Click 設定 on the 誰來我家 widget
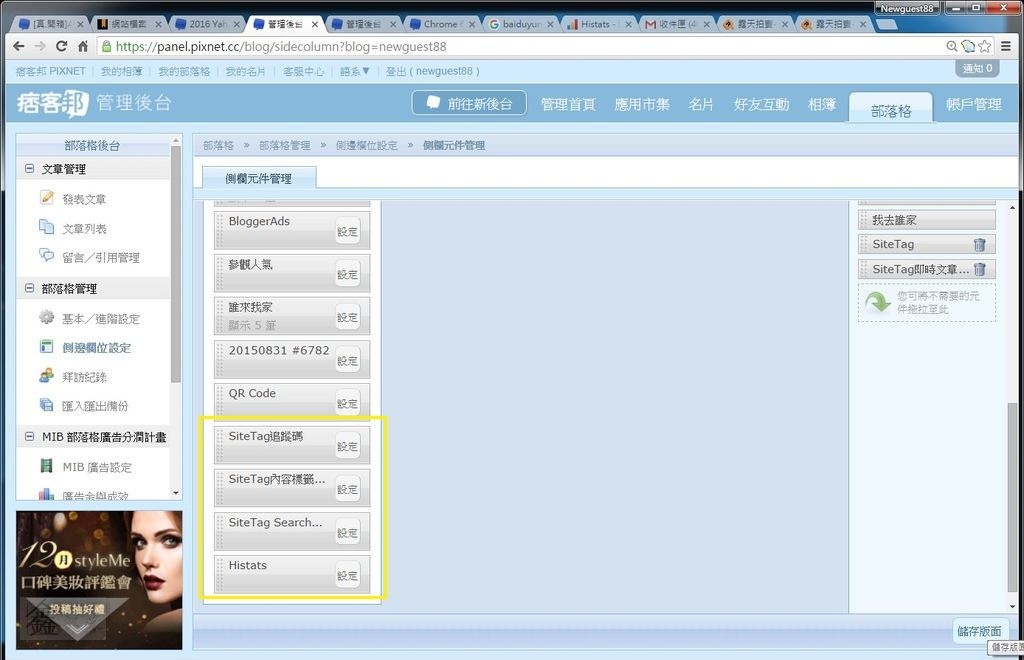This screenshot has width=1024, height=660. pos(347,318)
